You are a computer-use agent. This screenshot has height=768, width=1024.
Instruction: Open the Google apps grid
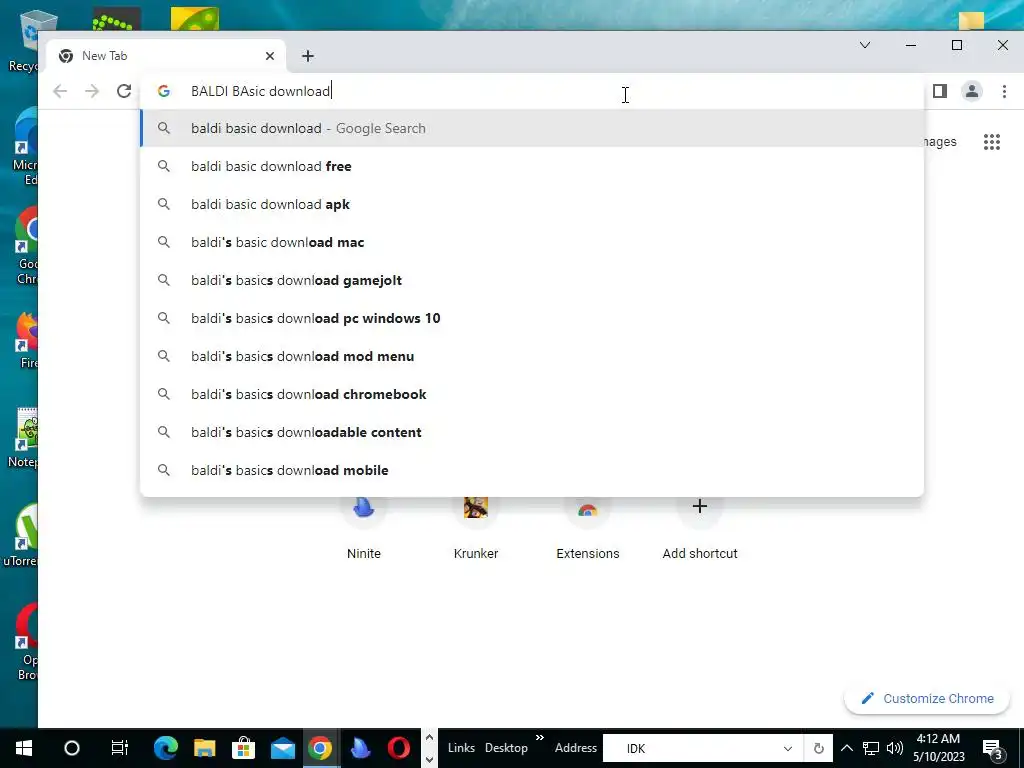click(992, 142)
